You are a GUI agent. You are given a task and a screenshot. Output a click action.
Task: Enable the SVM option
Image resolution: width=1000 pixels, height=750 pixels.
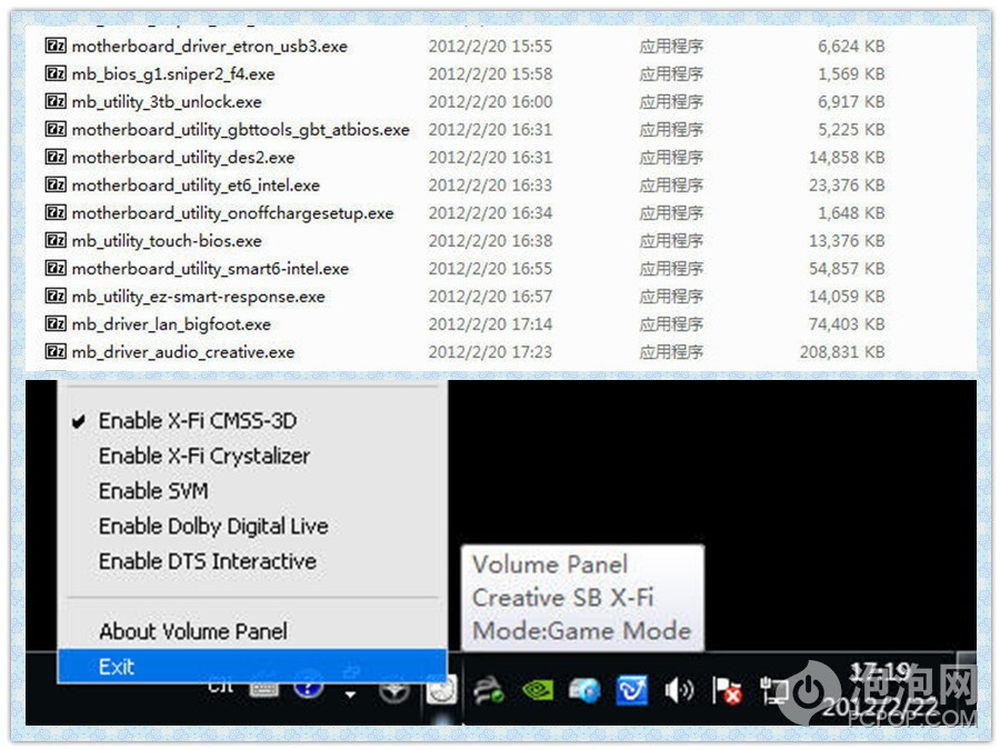pos(153,491)
